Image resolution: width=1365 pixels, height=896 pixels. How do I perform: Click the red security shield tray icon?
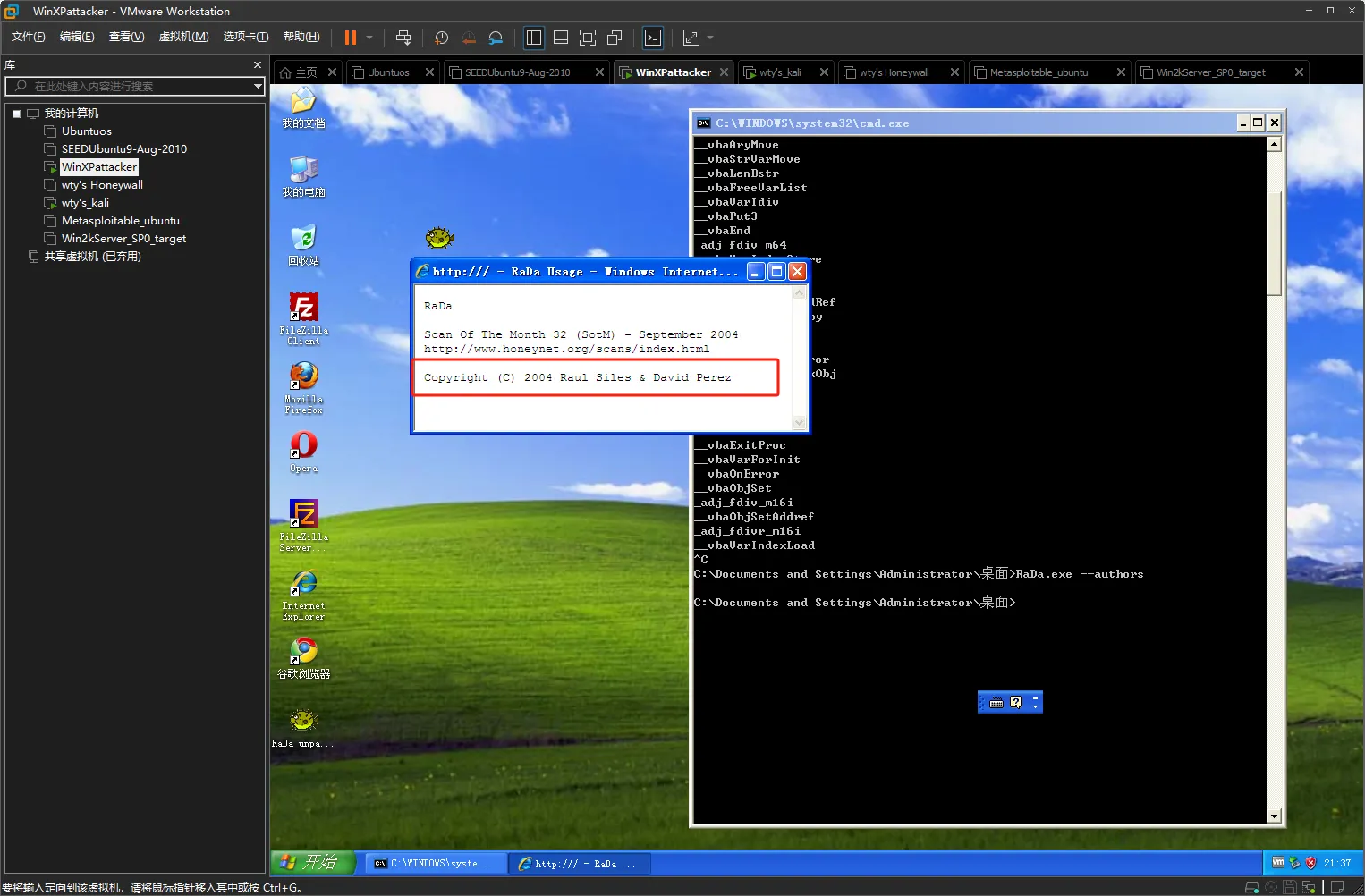coord(1310,863)
